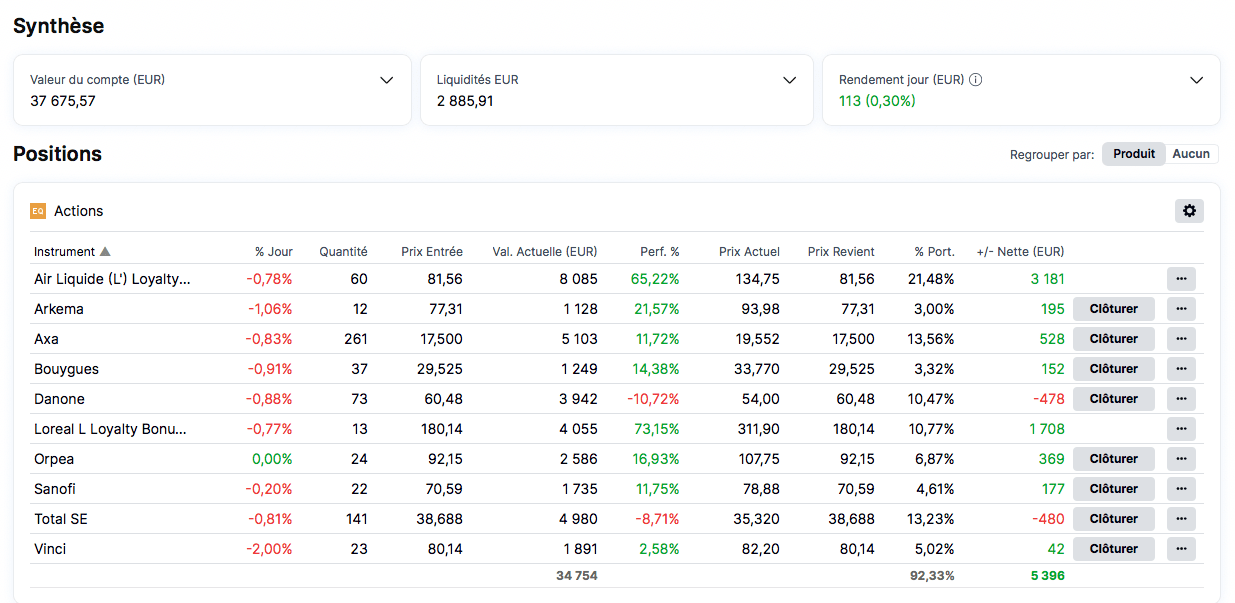Click Clôturer for Total SE
The height and width of the screenshot is (603, 1235).
(x=1114, y=519)
